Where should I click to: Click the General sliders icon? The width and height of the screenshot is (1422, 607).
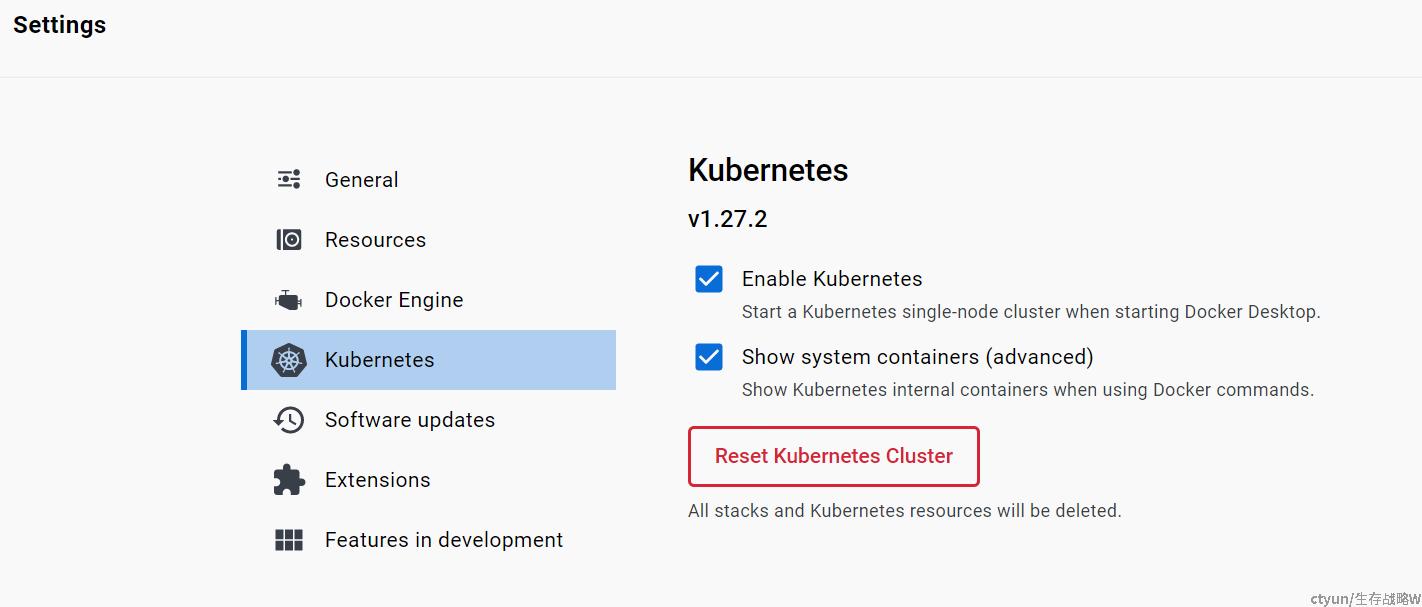pyautogui.click(x=289, y=180)
